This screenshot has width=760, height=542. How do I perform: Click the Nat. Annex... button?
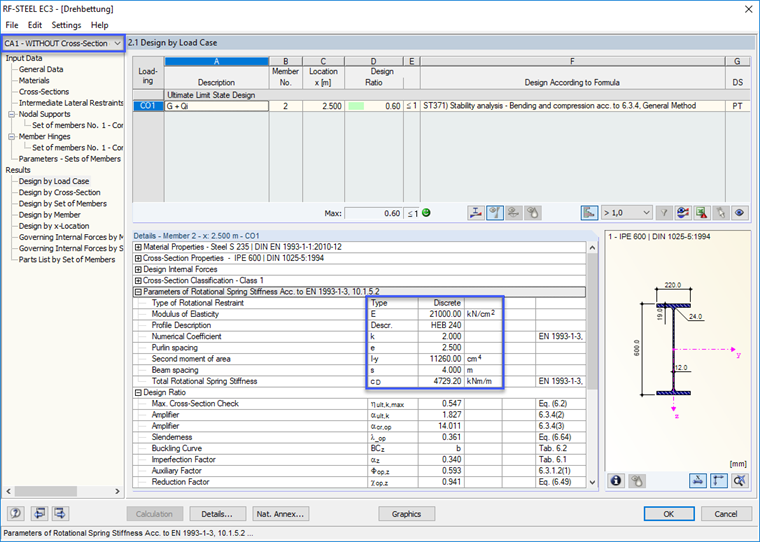tap(280, 514)
